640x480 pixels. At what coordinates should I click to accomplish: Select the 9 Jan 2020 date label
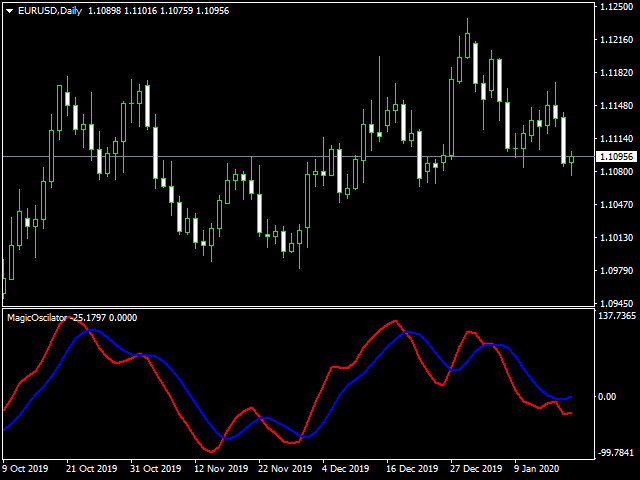537,469
